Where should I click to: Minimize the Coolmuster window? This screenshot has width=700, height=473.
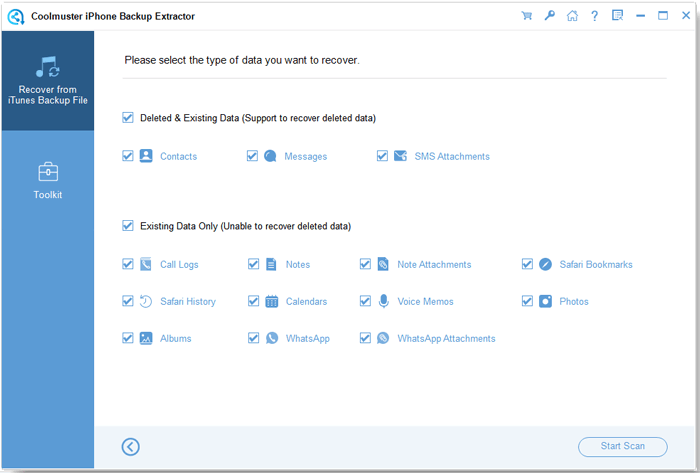click(641, 16)
